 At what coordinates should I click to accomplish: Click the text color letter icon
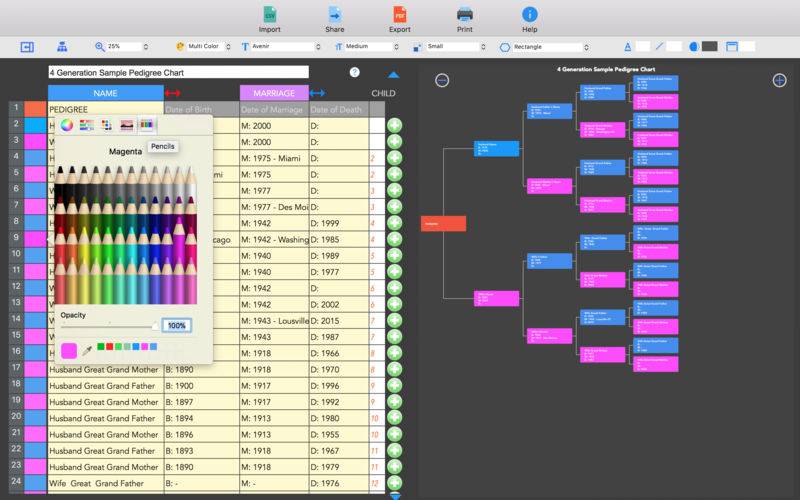coord(628,46)
